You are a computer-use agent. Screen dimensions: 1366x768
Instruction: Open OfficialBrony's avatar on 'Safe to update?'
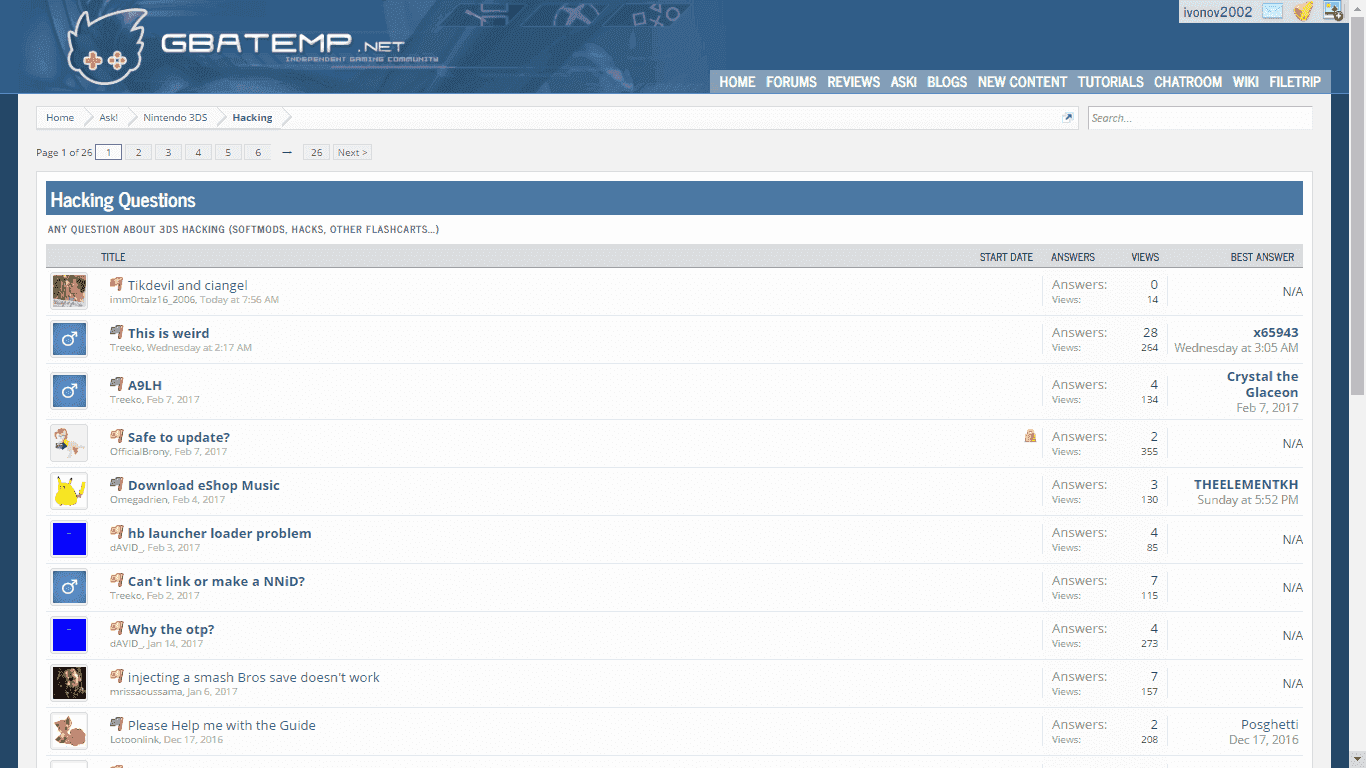[x=70, y=443]
